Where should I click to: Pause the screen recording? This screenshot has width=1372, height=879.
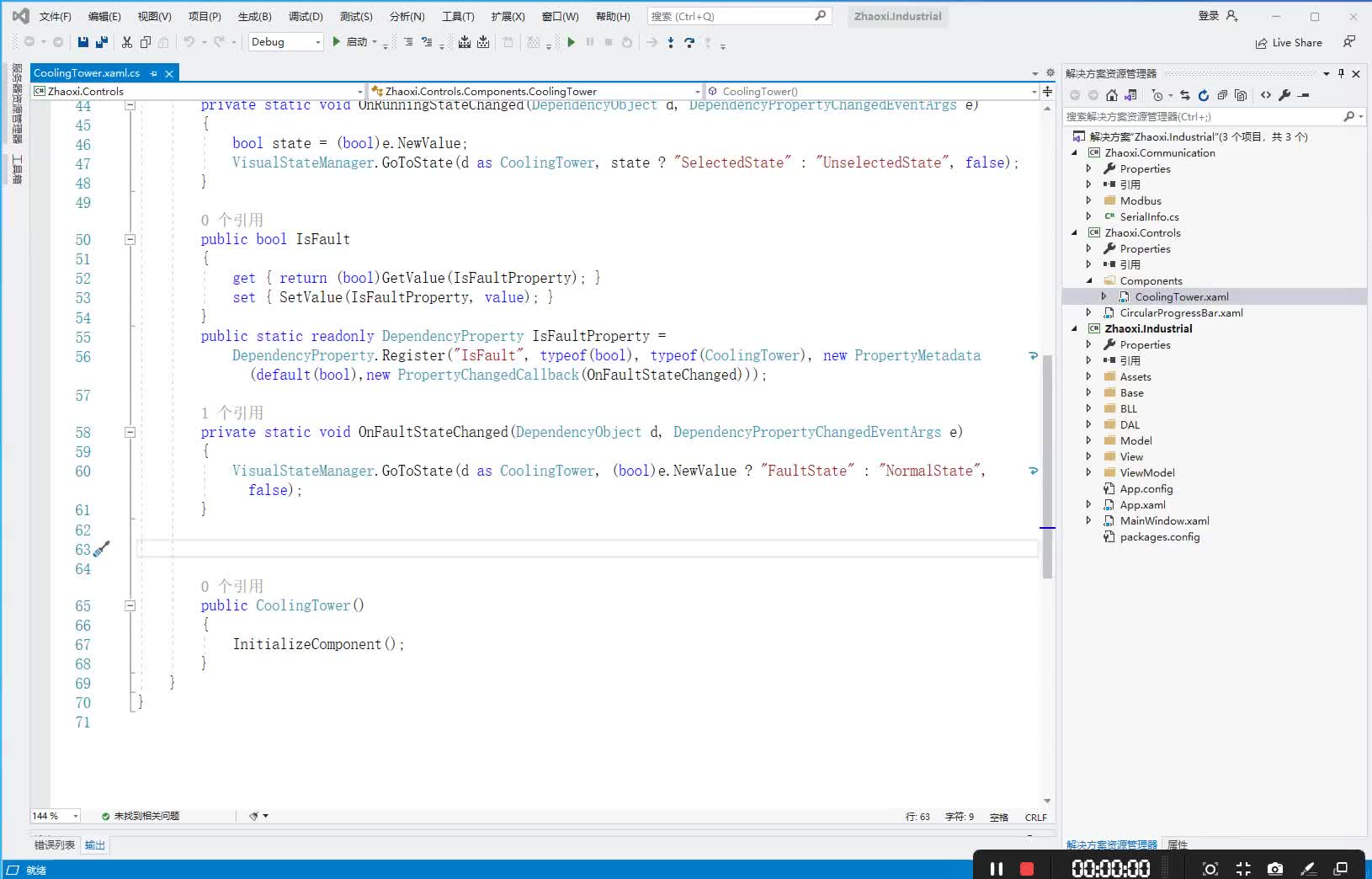[997, 868]
